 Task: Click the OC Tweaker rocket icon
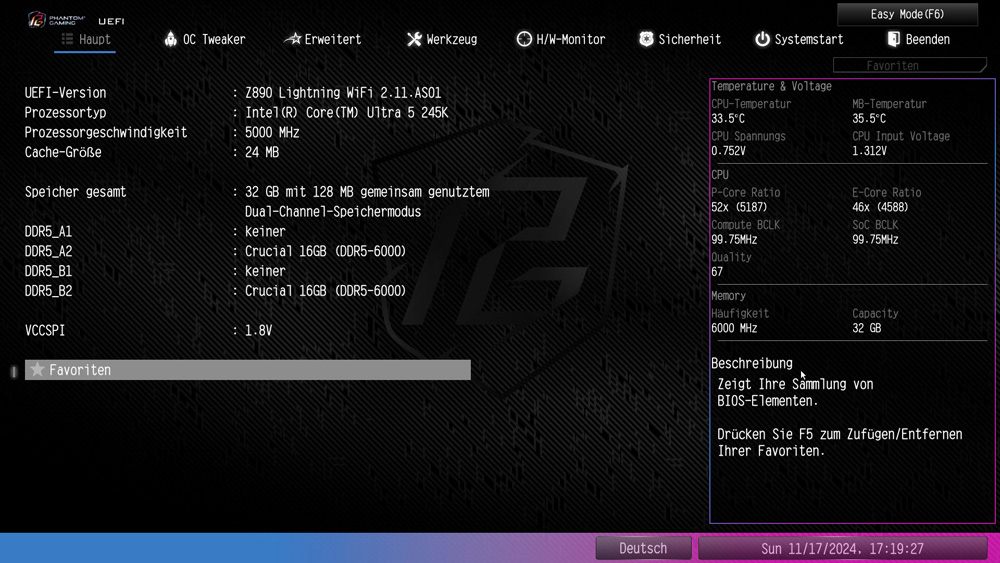point(170,39)
